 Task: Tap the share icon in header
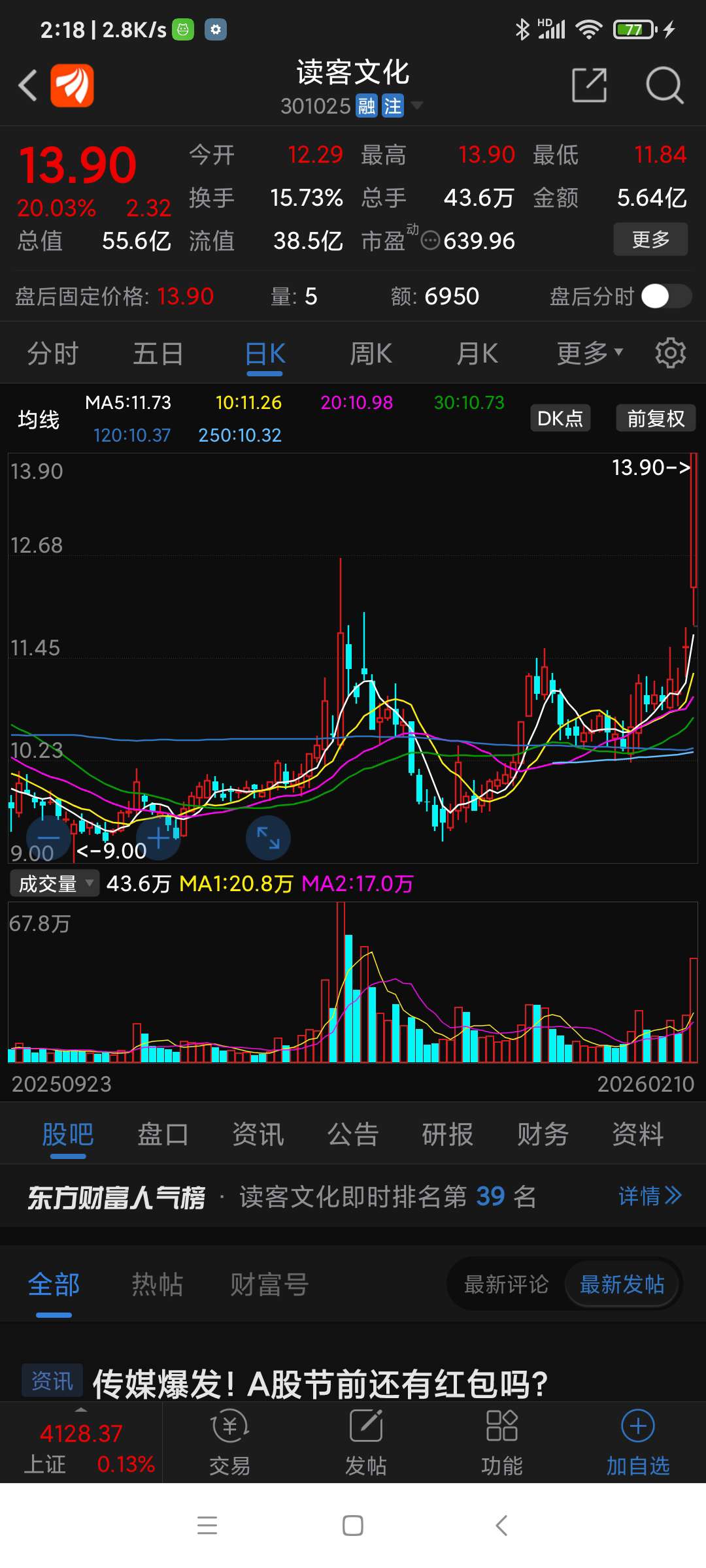point(589,85)
